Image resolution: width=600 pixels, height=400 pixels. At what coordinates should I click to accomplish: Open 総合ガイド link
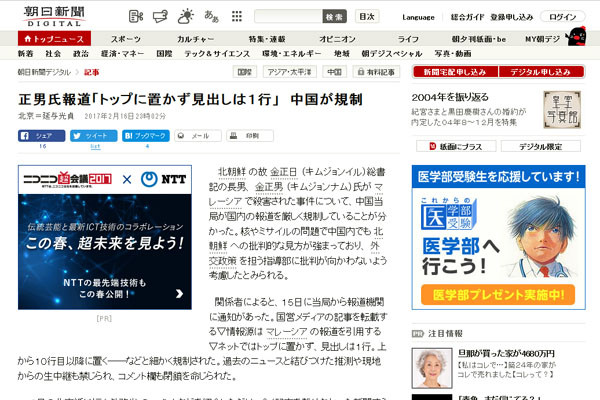[468, 17]
